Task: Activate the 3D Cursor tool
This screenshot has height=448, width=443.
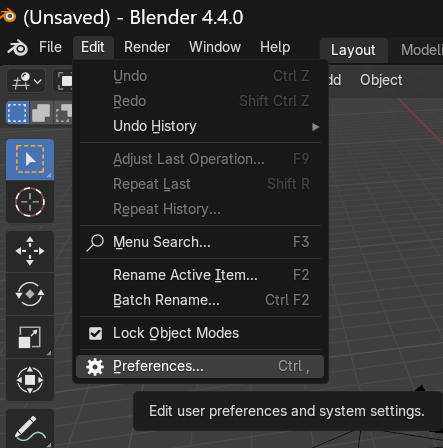Action: pos(30,202)
